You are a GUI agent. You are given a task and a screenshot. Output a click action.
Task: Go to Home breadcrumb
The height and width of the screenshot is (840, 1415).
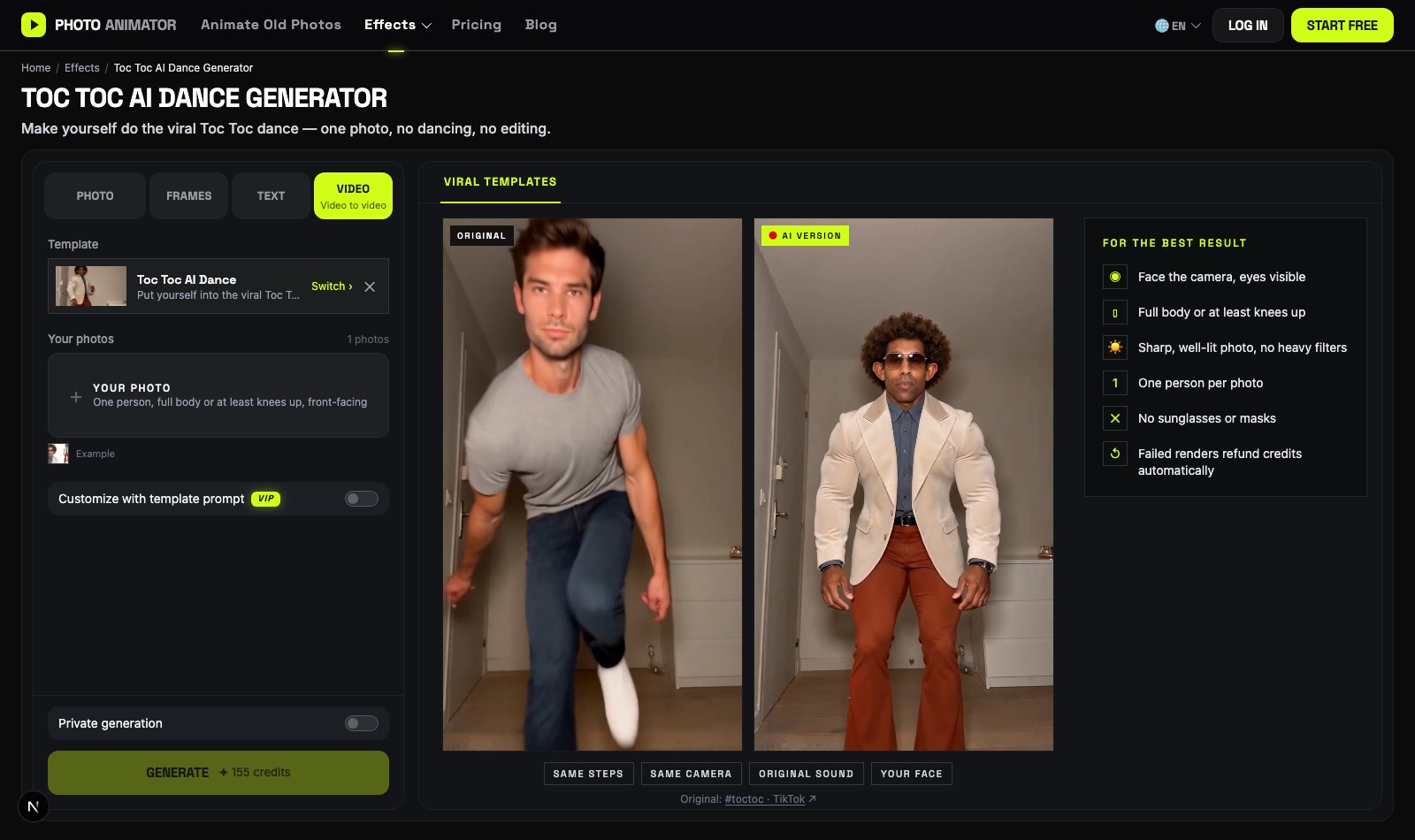(36, 68)
